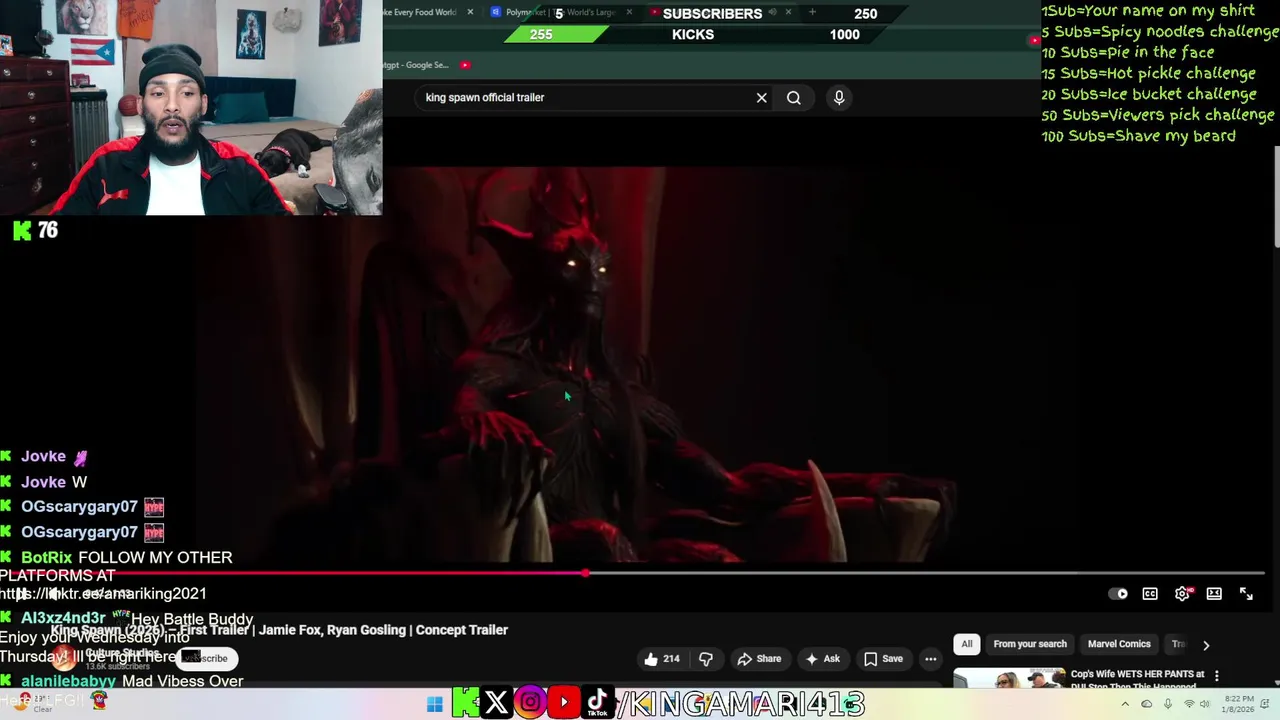The image size is (1280, 720).
Task: Show more chips with the right arrow
Action: tap(1206, 645)
